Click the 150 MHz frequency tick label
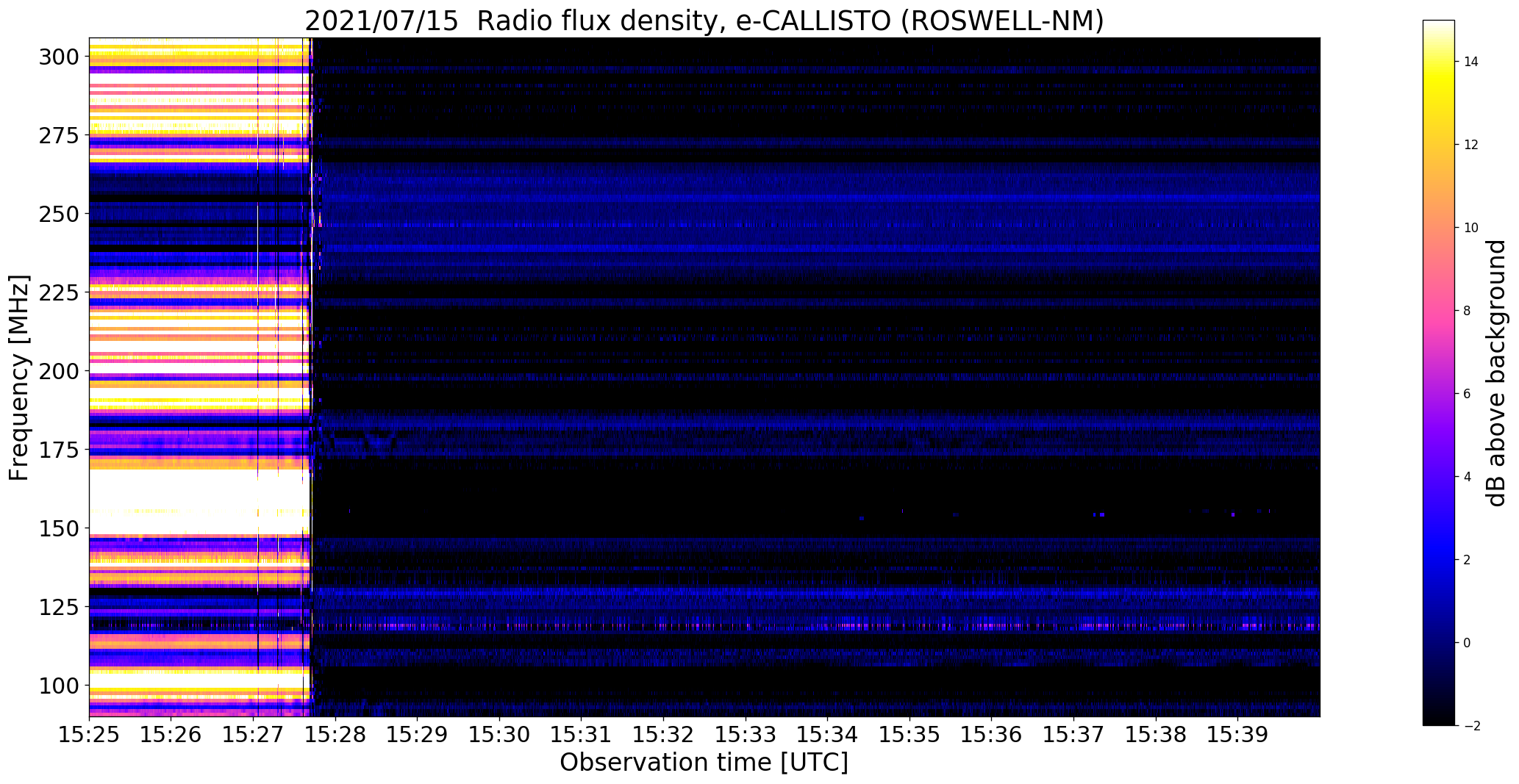The image size is (1519, 784). click(59, 528)
